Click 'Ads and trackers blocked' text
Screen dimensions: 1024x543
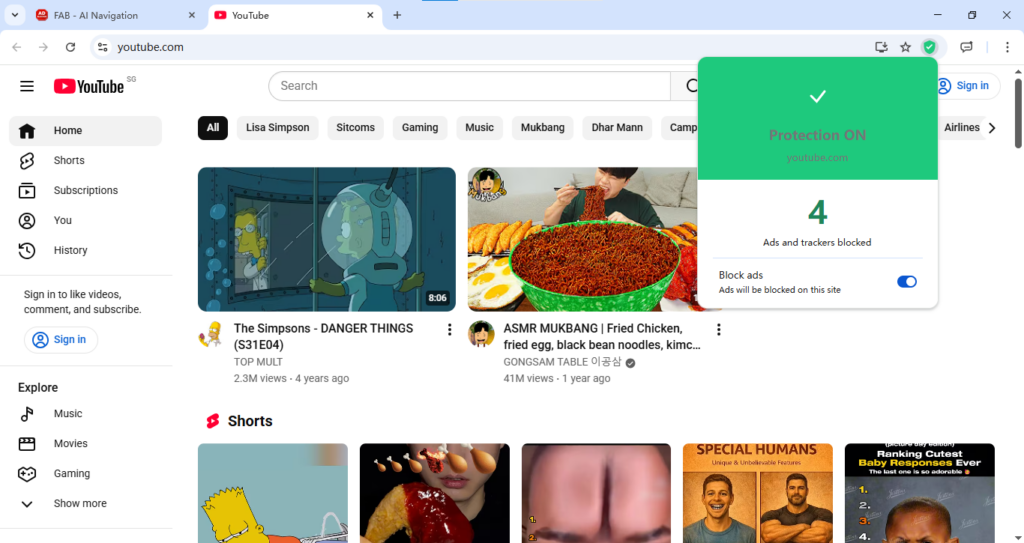point(817,242)
